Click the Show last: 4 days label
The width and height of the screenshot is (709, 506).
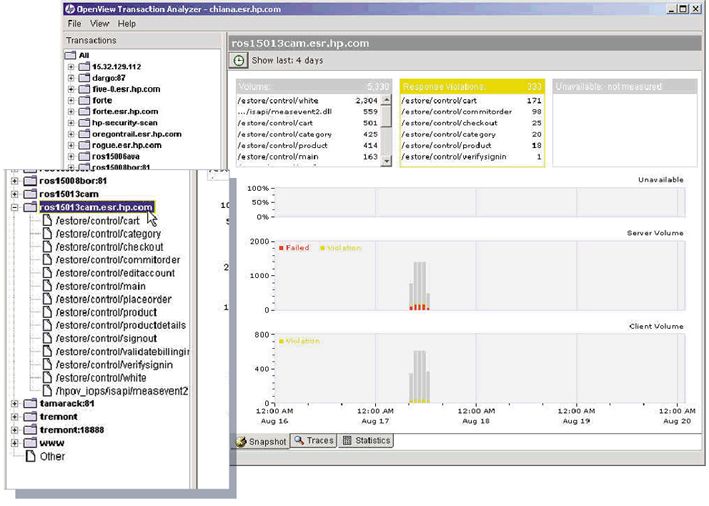[x=287, y=60]
